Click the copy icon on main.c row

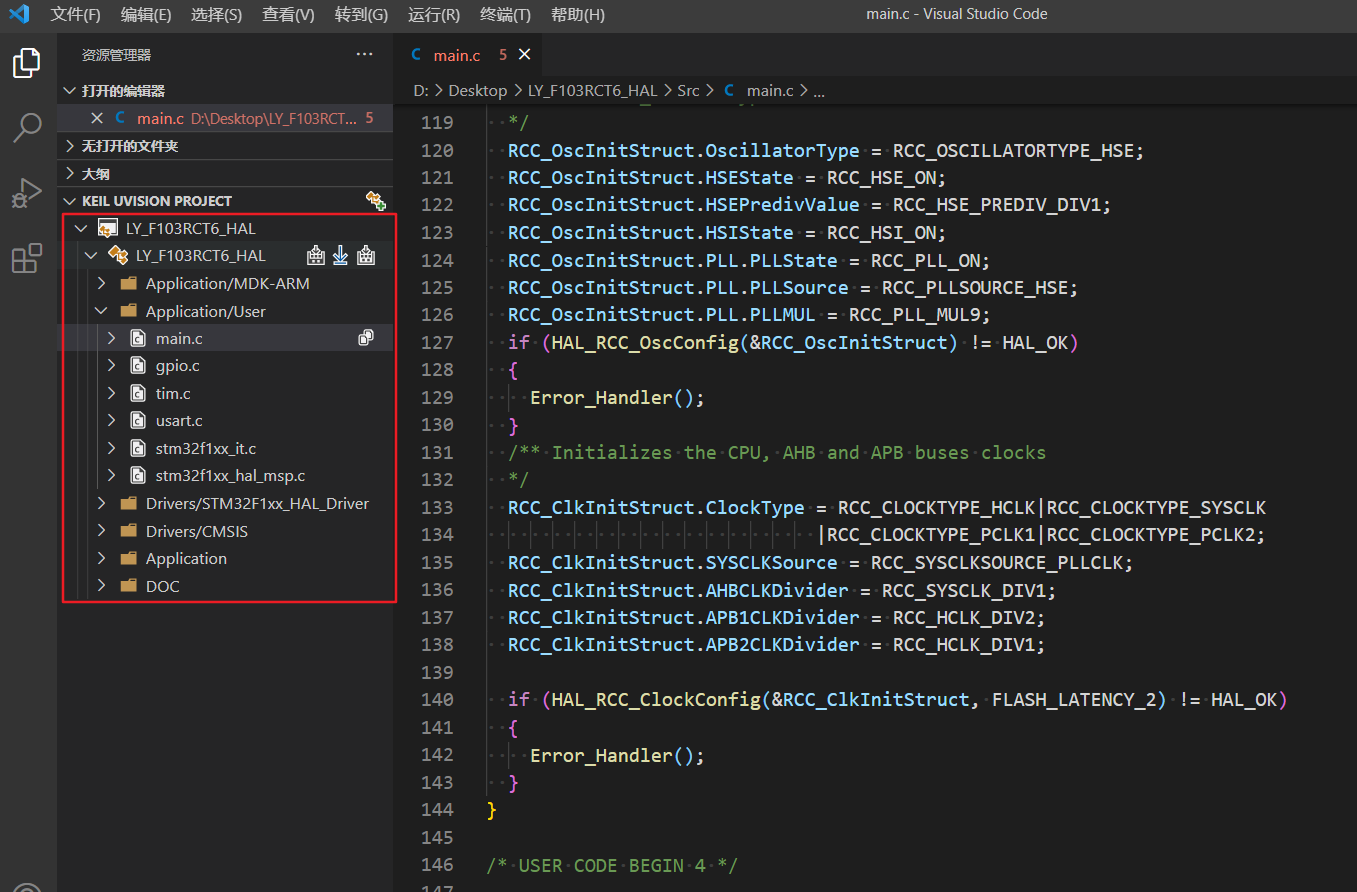366,338
